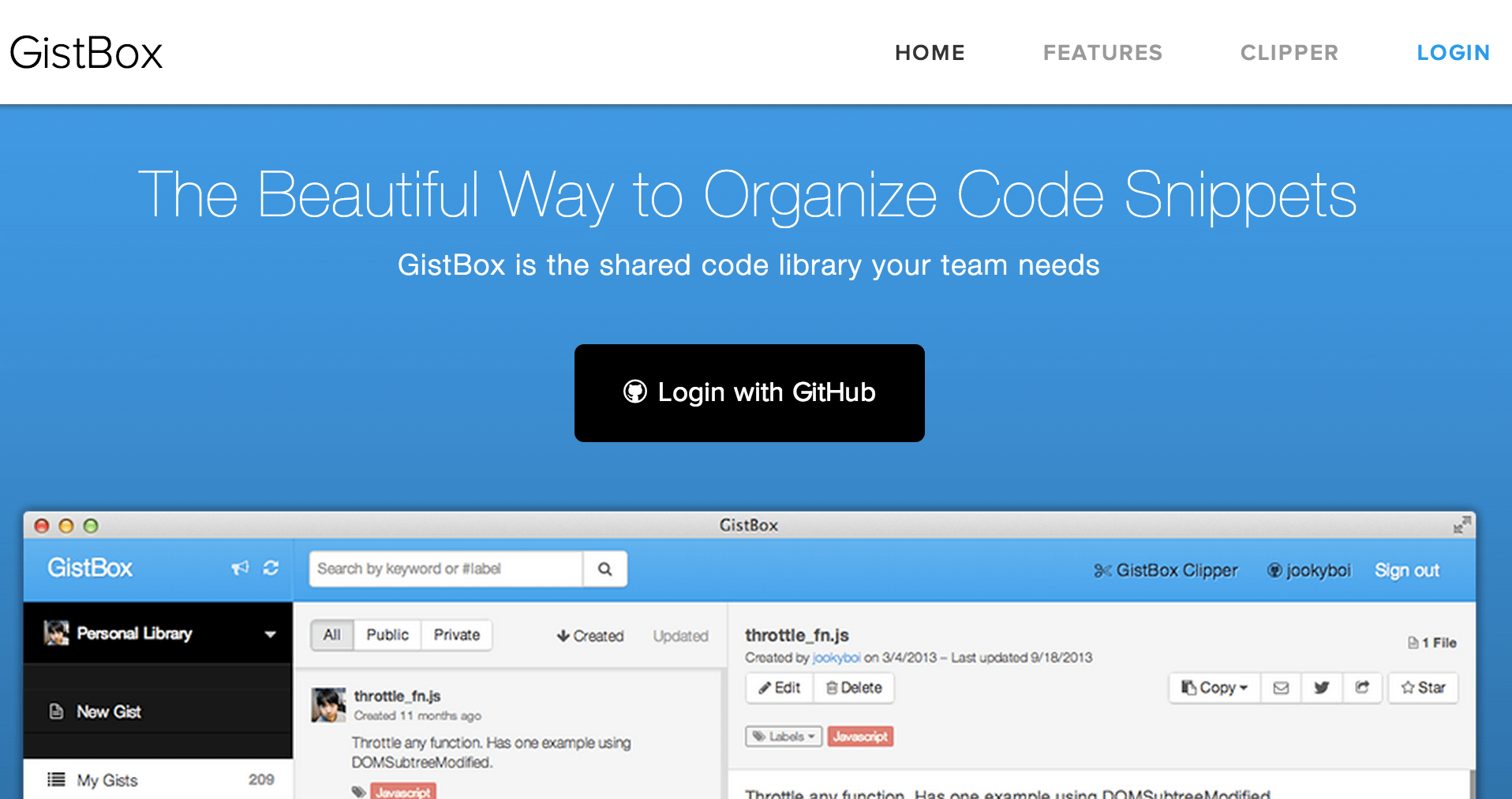Click the share arrow icon
The image size is (1512, 799).
1362,688
